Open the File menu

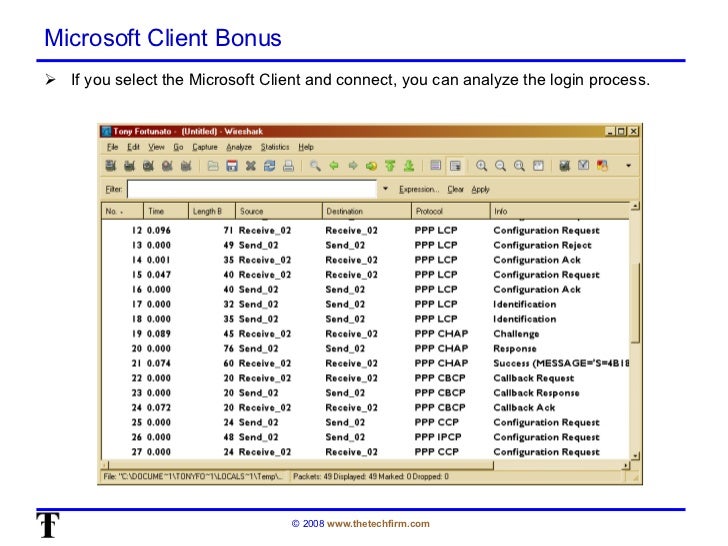(x=112, y=147)
